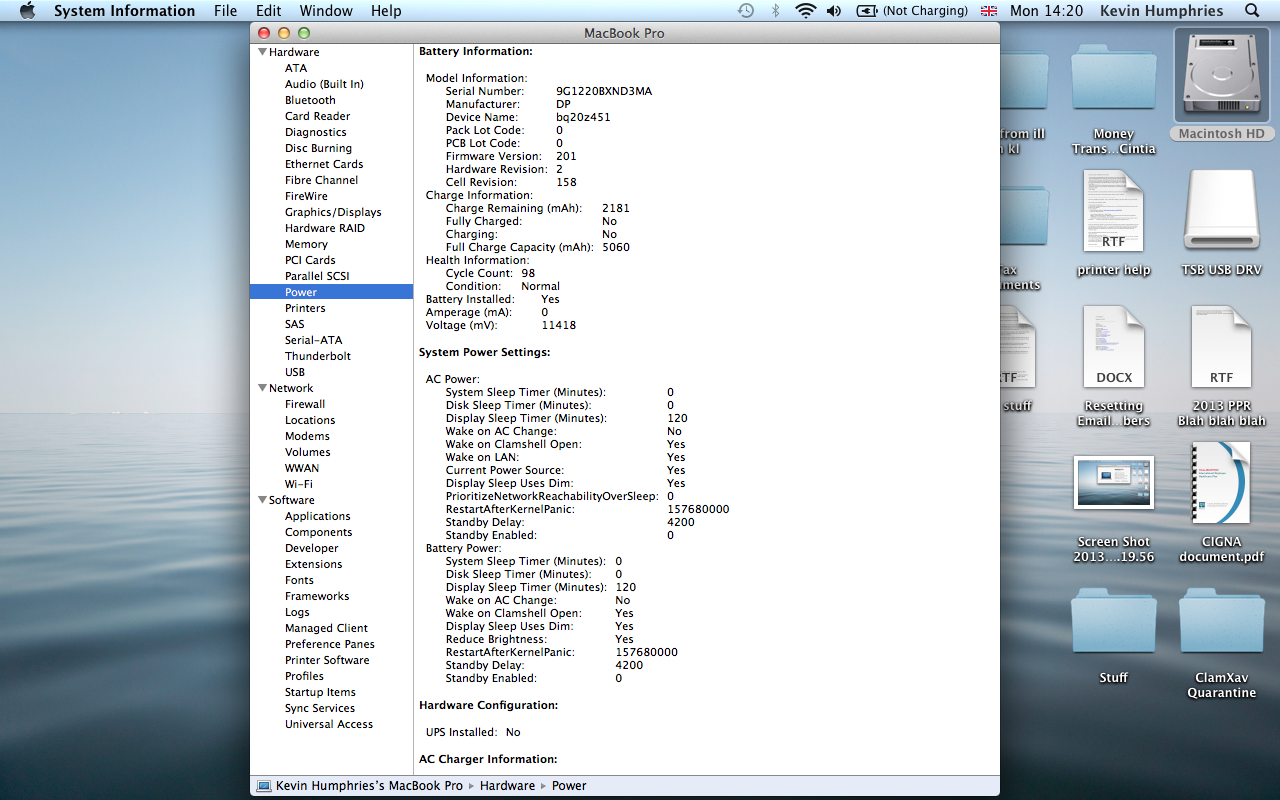Select Printers in sidebar
The image size is (1280, 800).
[x=305, y=308]
